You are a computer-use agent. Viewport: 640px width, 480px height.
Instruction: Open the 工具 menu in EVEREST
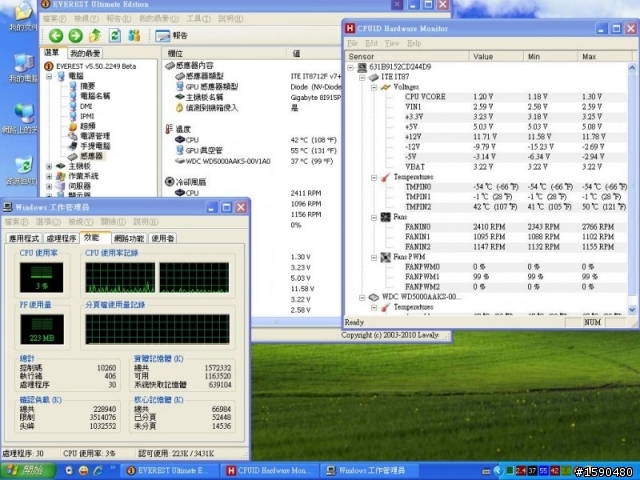[199, 19]
